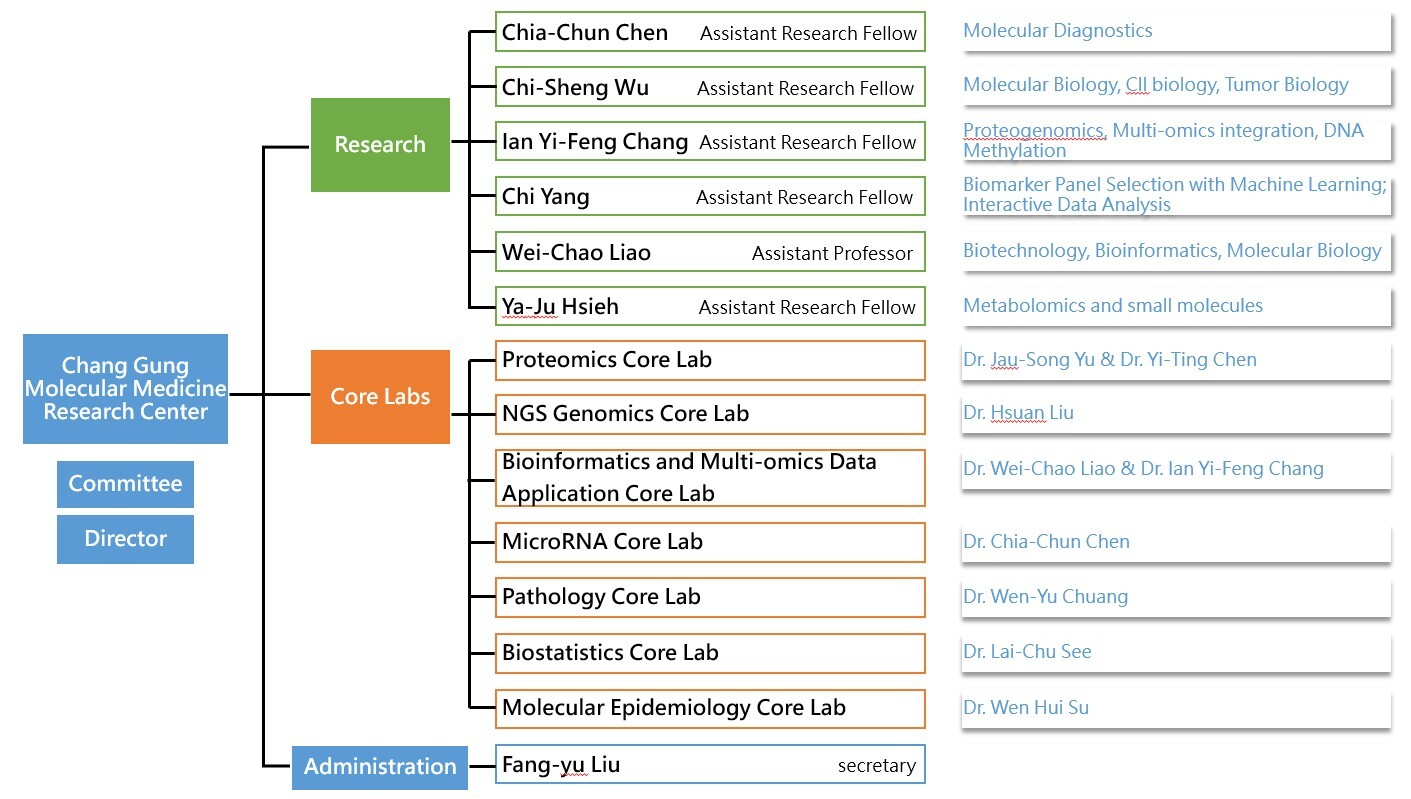Click the Fang-yu Liu secretary box
This screenshot has height=799, width=1411.
[709, 765]
